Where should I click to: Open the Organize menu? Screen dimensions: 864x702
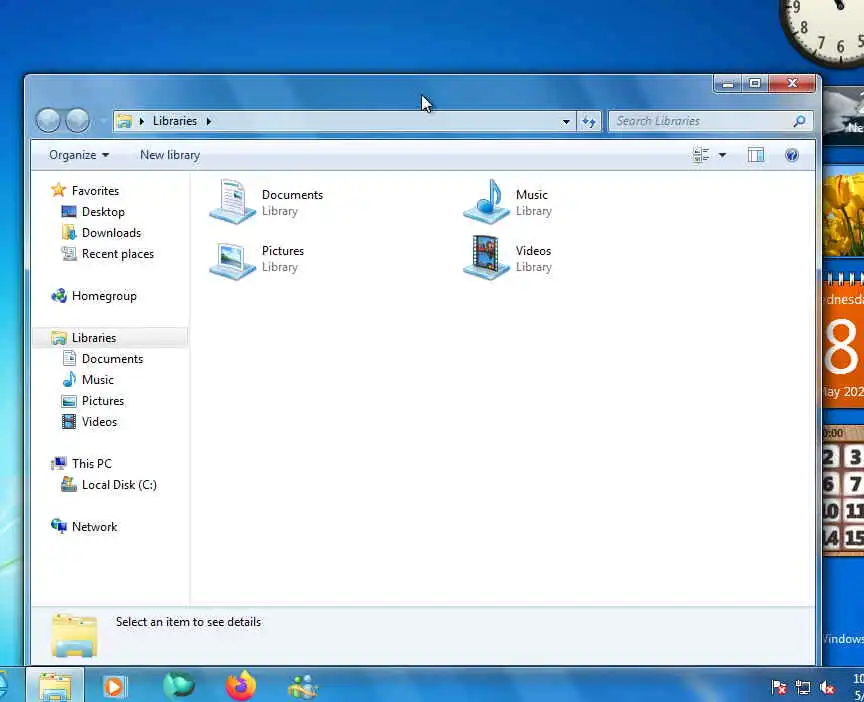[x=79, y=155]
